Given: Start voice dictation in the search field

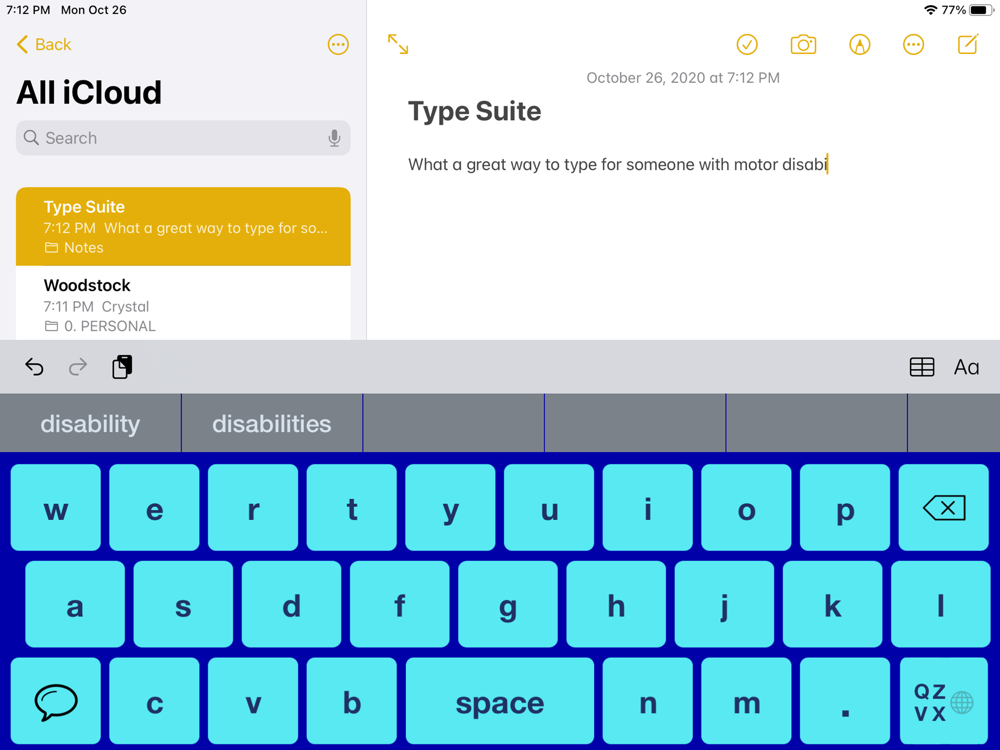Looking at the screenshot, I should coord(334,138).
